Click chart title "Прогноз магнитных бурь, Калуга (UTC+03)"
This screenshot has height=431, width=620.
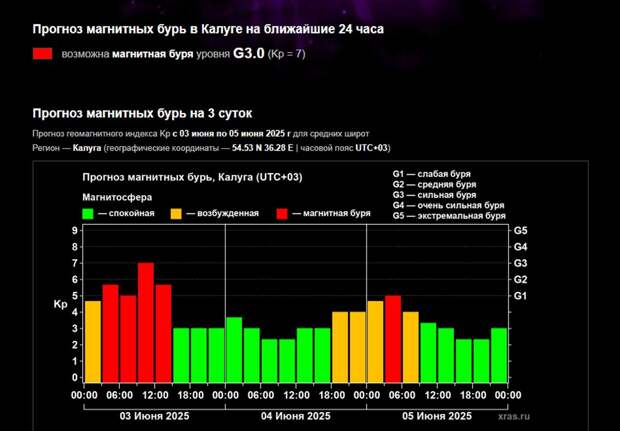(192, 177)
